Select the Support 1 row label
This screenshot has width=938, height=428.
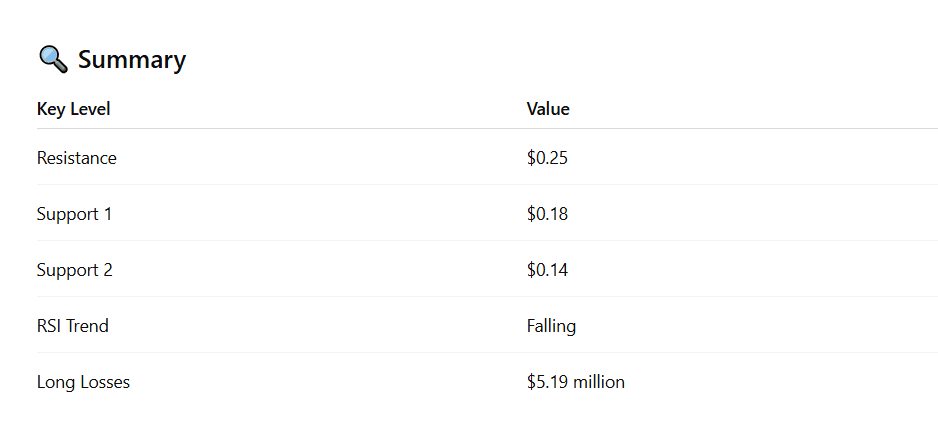click(x=74, y=214)
